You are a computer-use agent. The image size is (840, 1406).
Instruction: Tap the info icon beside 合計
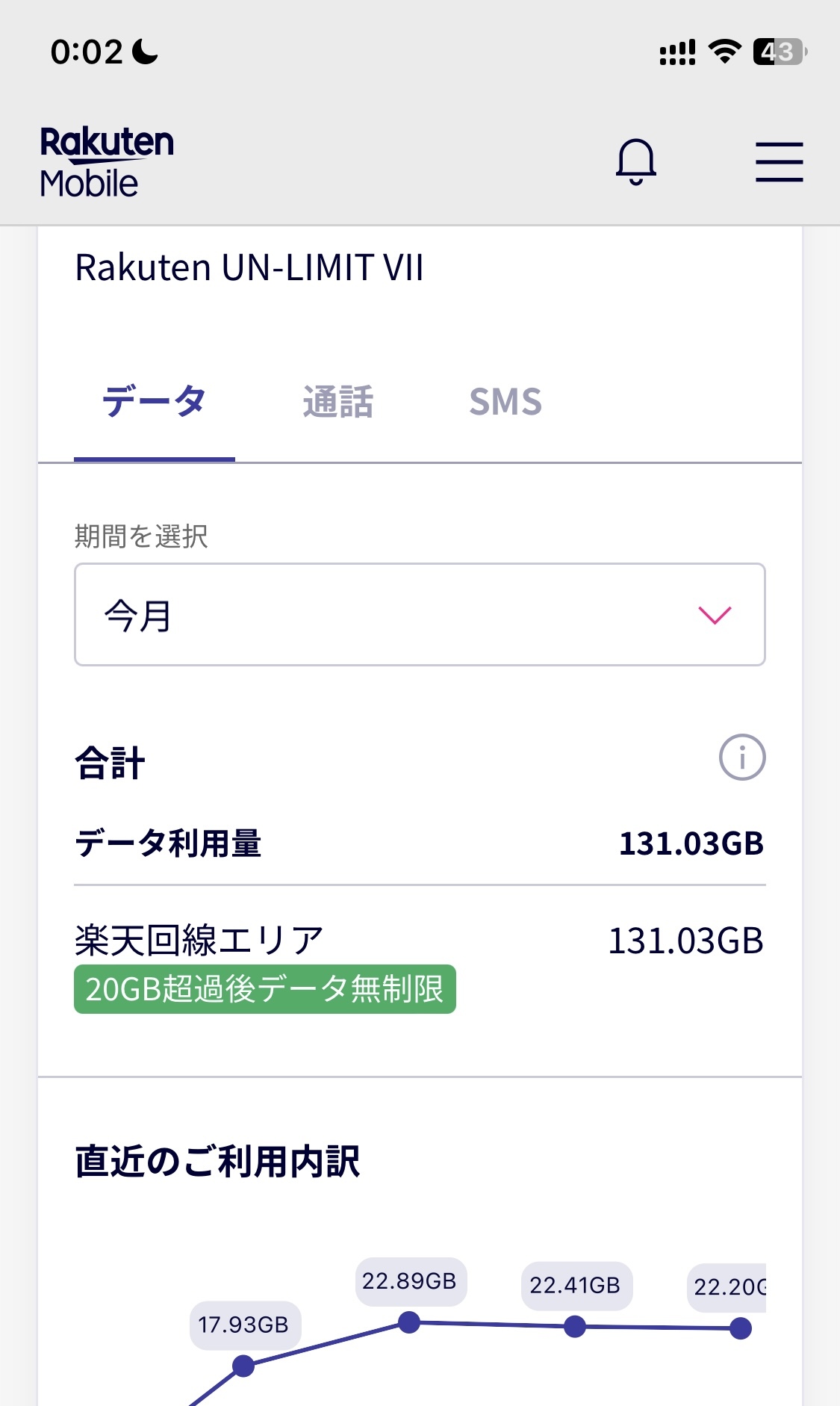click(x=741, y=758)
